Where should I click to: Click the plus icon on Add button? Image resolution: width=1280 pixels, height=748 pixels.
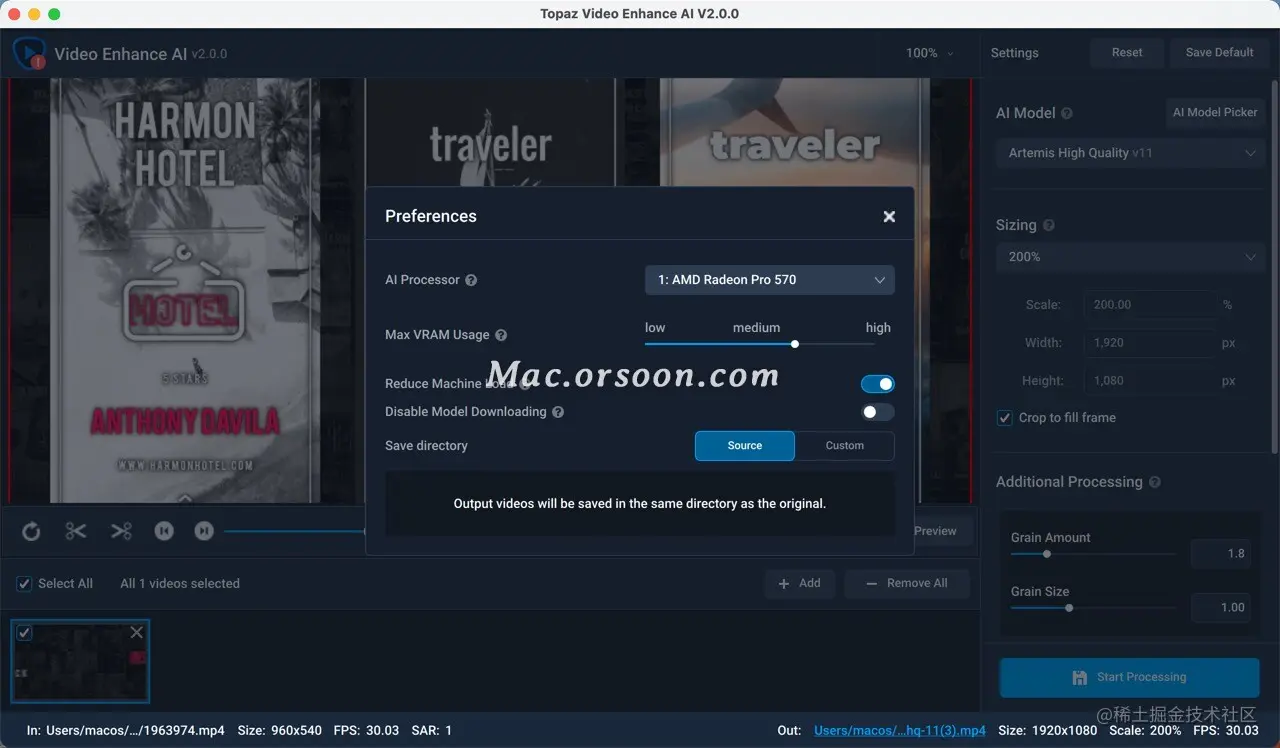[x=784, y=583]
